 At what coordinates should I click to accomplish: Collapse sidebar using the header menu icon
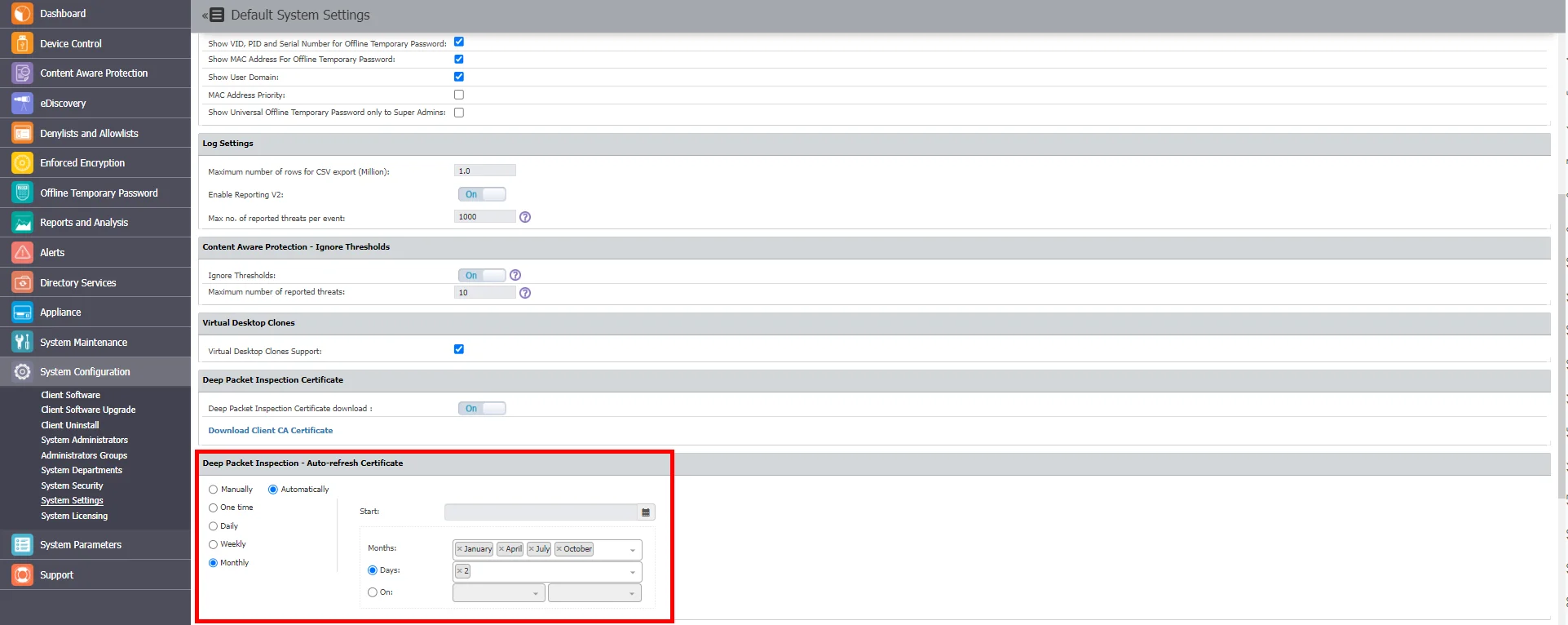215,15
